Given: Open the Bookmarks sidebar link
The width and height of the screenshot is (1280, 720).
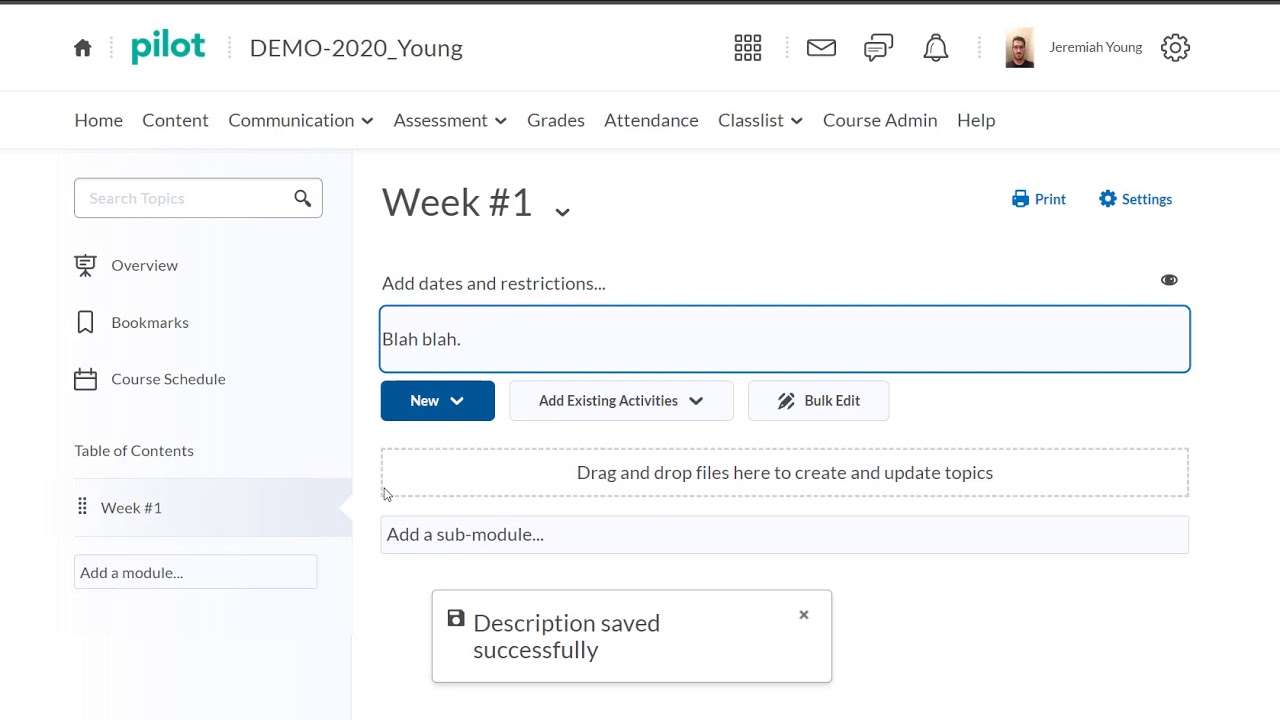Looking at the screenshot, I should point(150,322).
